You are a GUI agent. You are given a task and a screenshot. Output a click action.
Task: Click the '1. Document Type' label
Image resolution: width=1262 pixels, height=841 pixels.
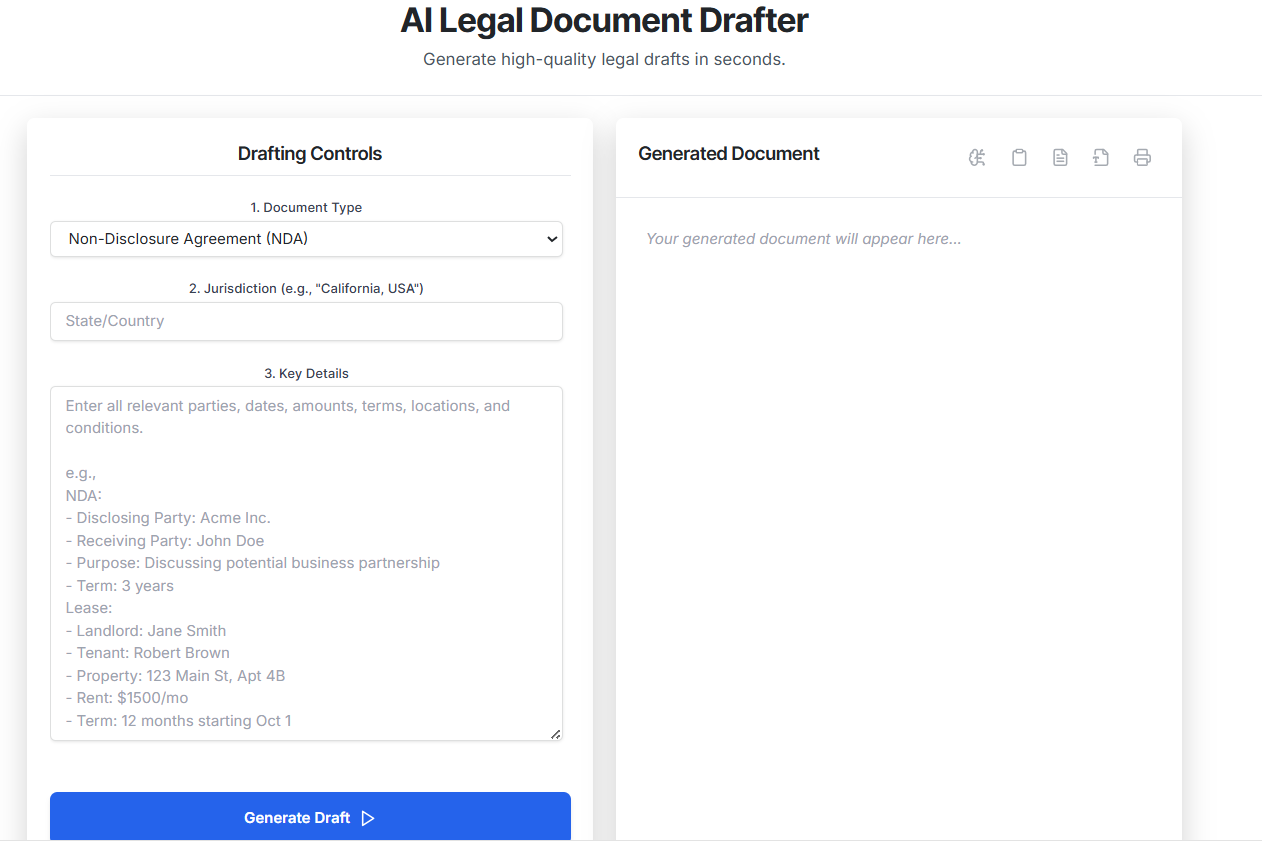point(306,208)
